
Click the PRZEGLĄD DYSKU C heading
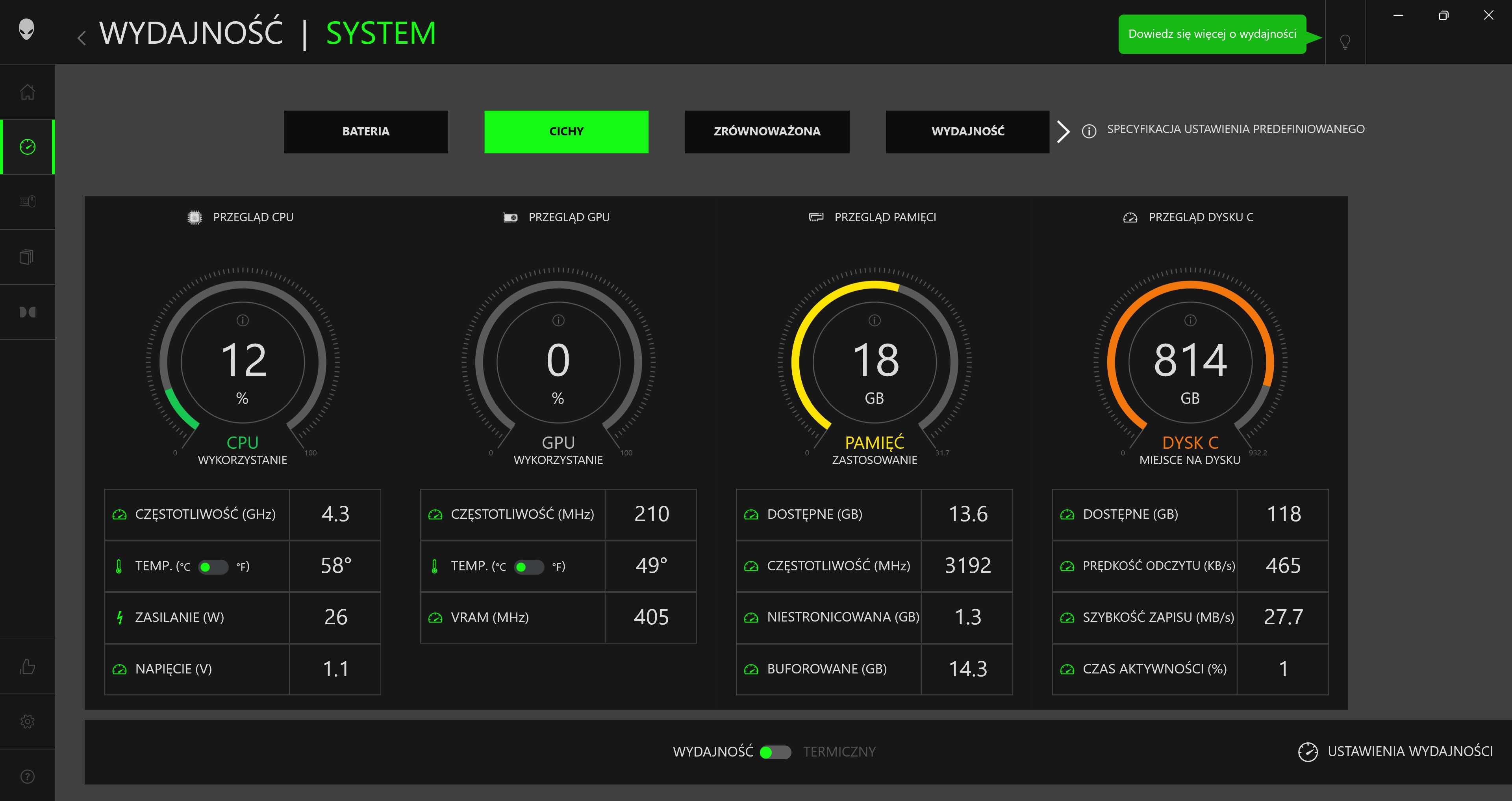1201,217
